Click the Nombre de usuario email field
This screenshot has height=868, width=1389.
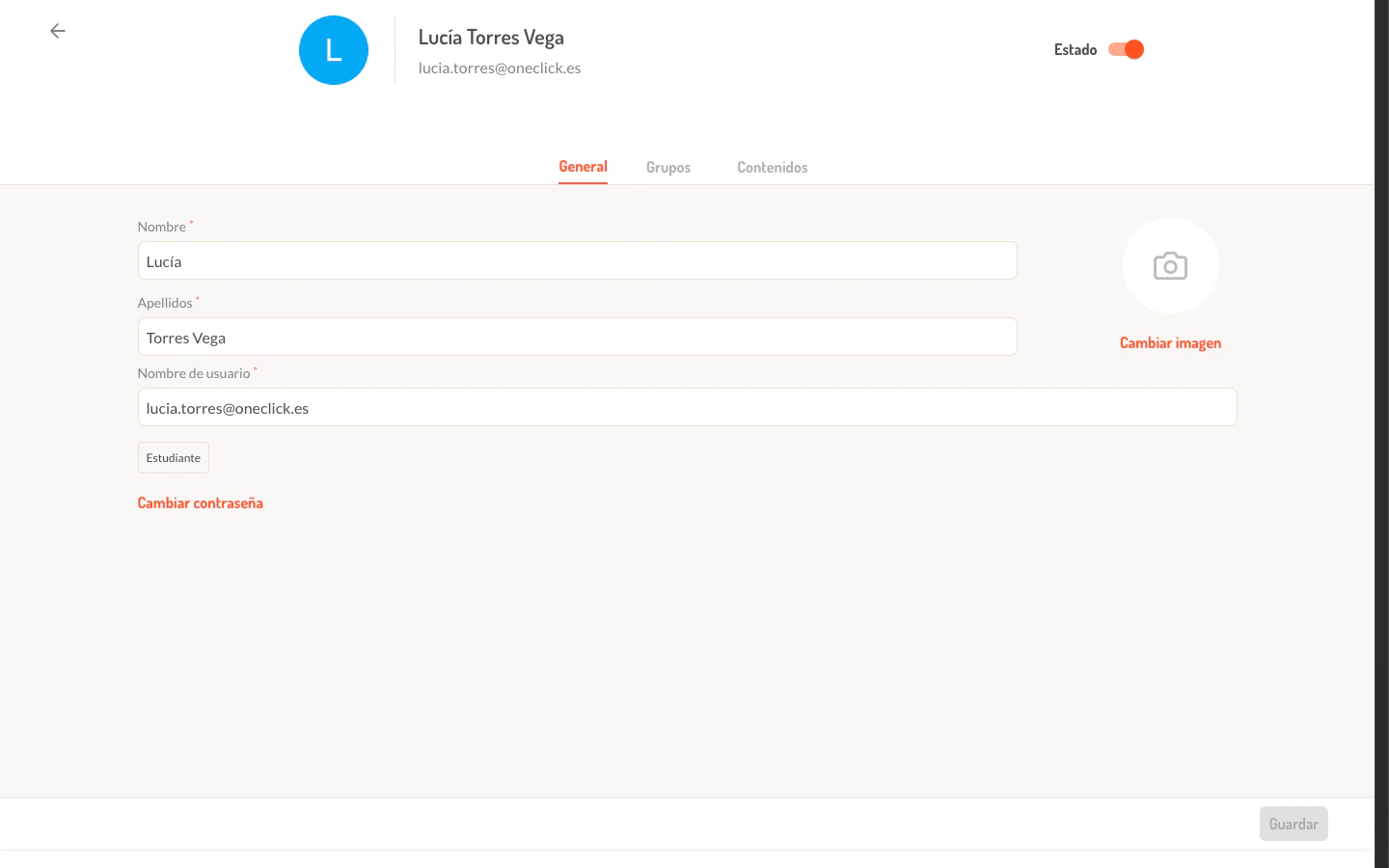tap(687, 407)
